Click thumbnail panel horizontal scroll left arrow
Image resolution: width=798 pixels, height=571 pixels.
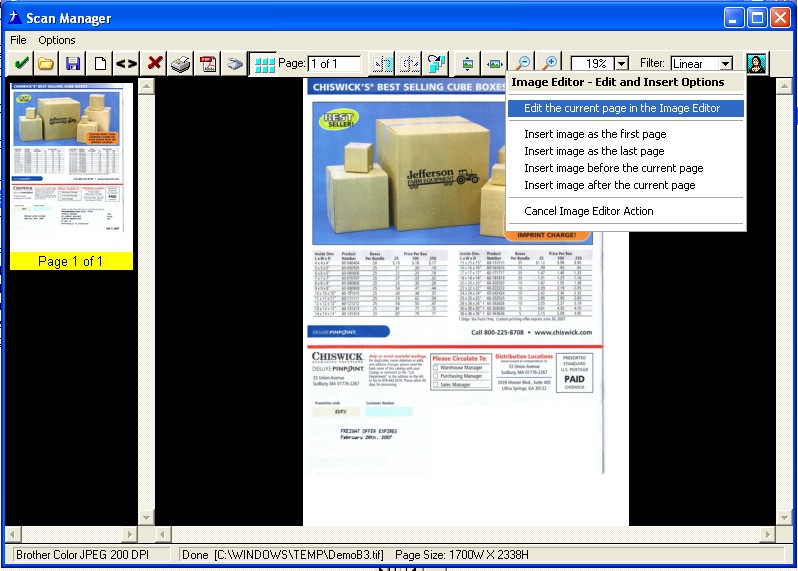(13, 534)
